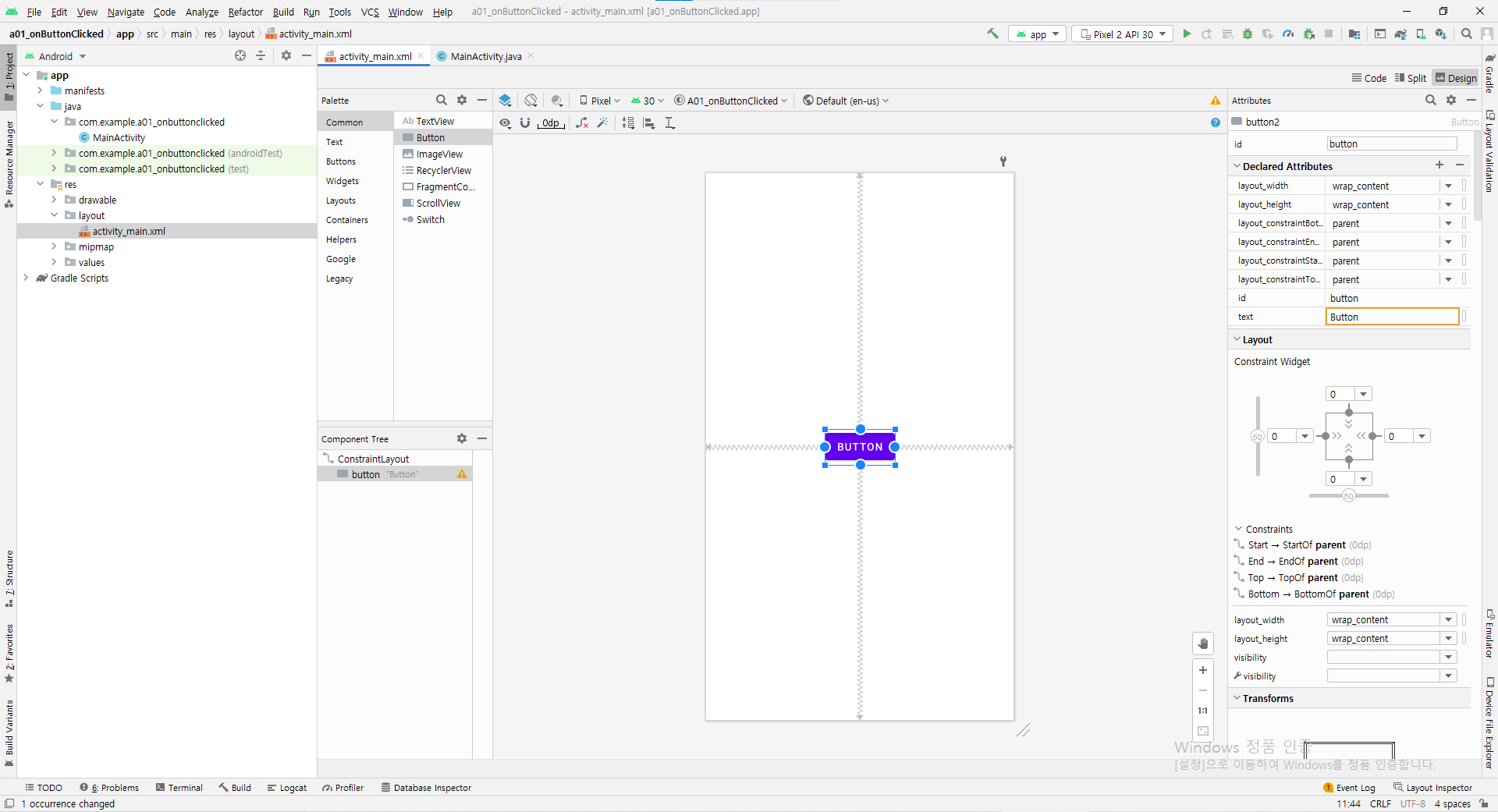Open the Layout Inspector
Screen dimensions: 1498x812
(x=1432, y=788)
